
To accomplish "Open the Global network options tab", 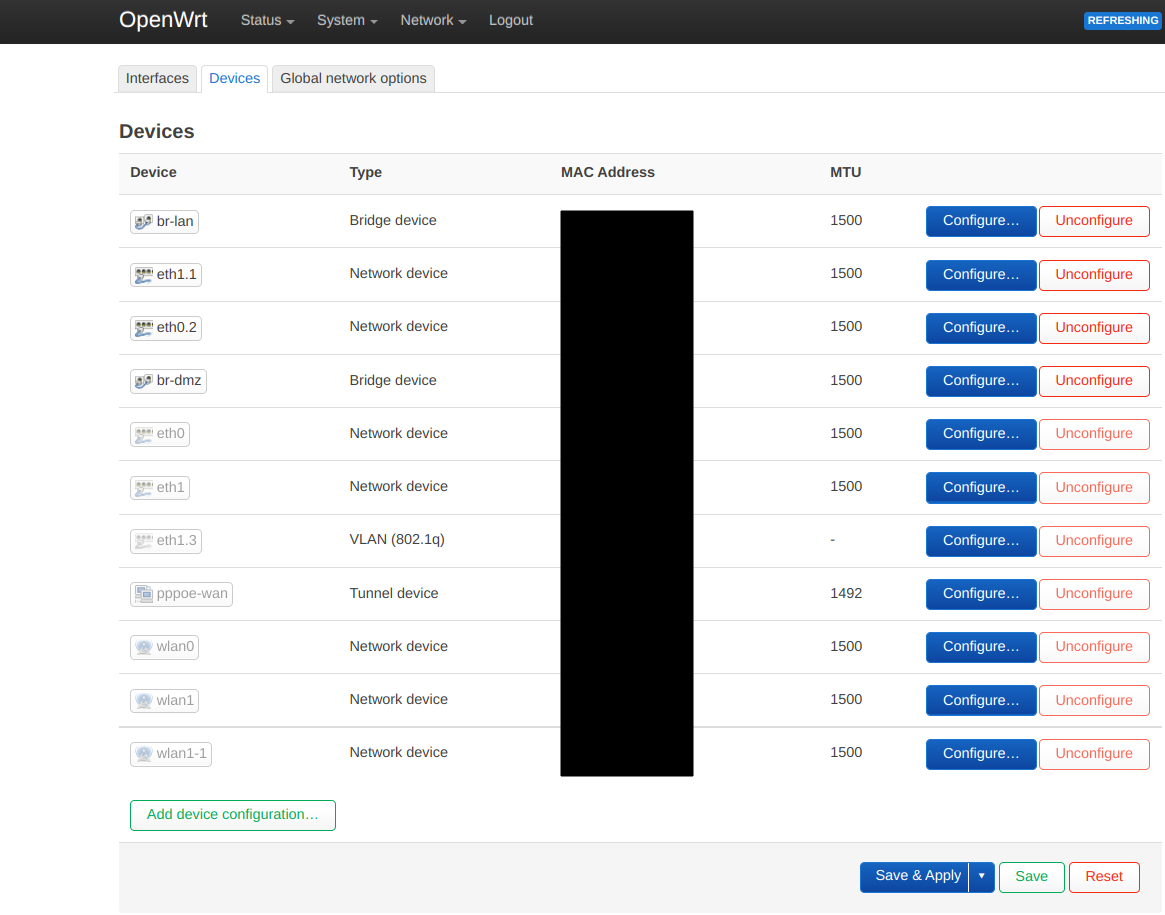I will click(x=352, y=78).
